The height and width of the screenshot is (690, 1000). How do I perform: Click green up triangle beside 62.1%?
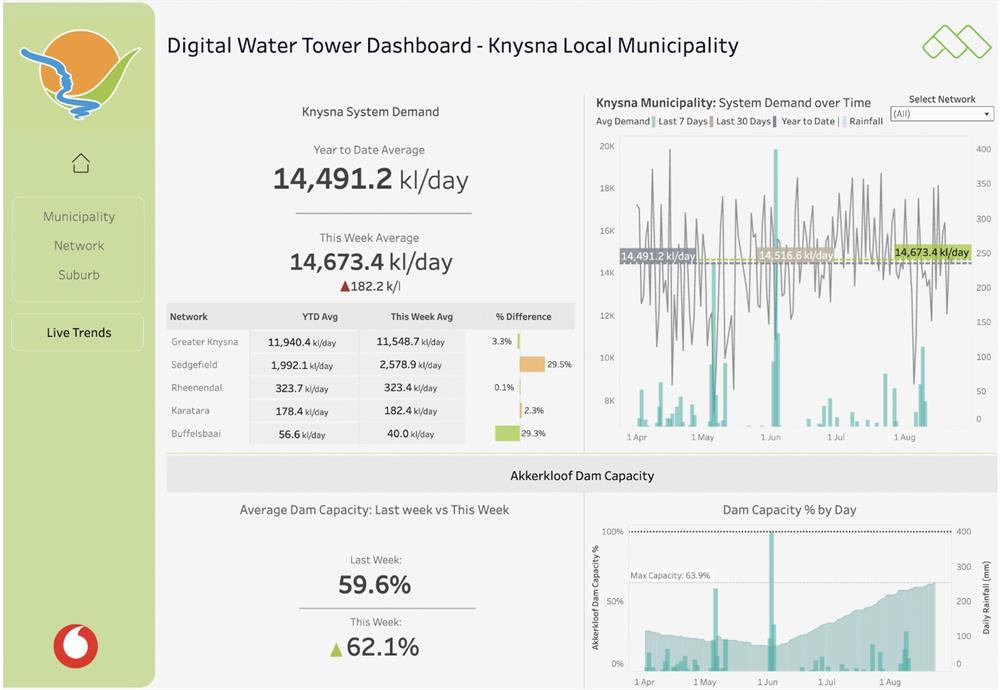pos(336,650)
